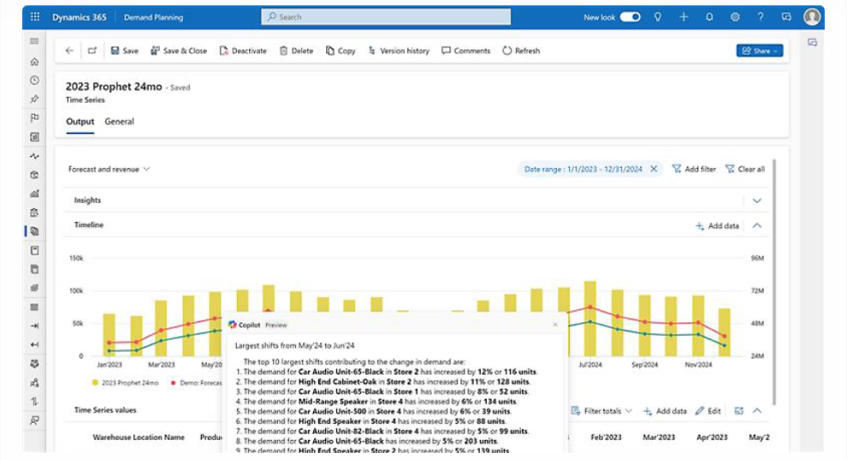The height and width of the screenshot is (460, 847).
Task: Click Delete in the toolbar
Action: pos(297,51)
